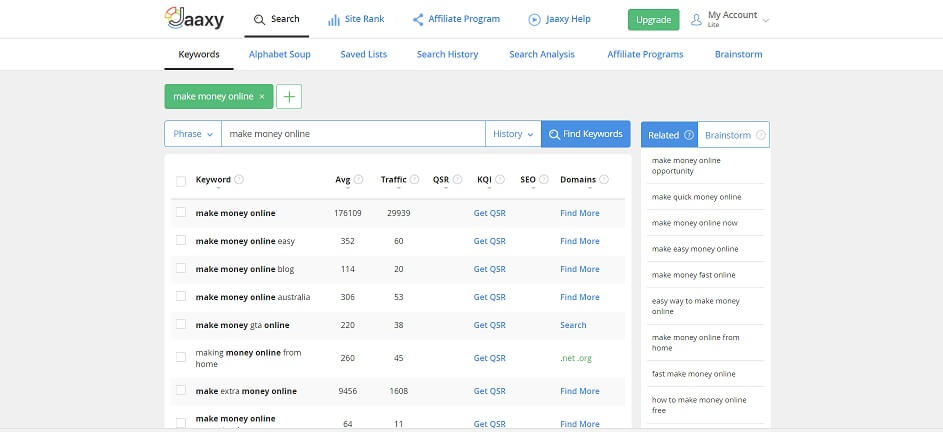Select related keyword make money online opportunity

(x=686, y=165)
